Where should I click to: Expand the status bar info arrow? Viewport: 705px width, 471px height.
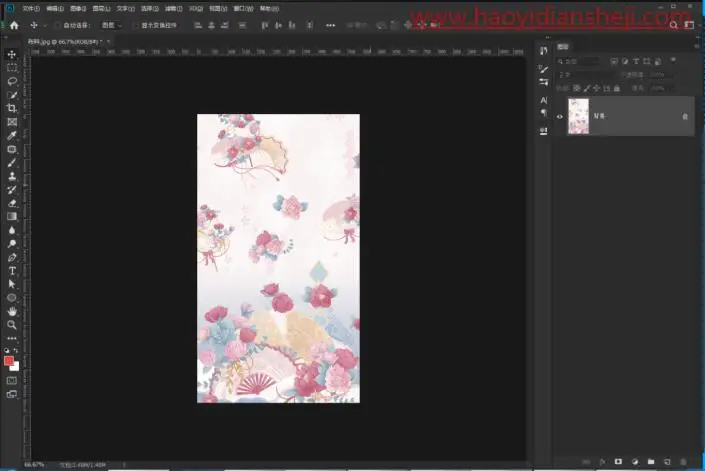pos(124,465)
